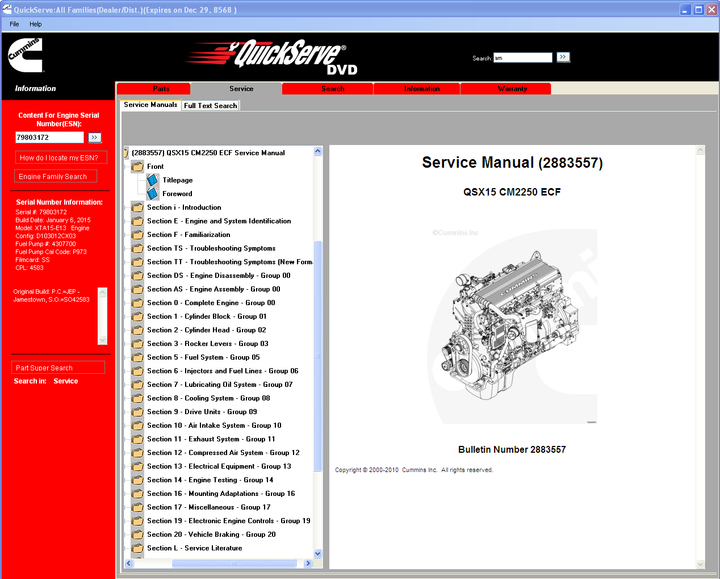The image size is (720, 579).
Task: Click the Section 12 Compressed Air folder icon
Action: (137, 452)
